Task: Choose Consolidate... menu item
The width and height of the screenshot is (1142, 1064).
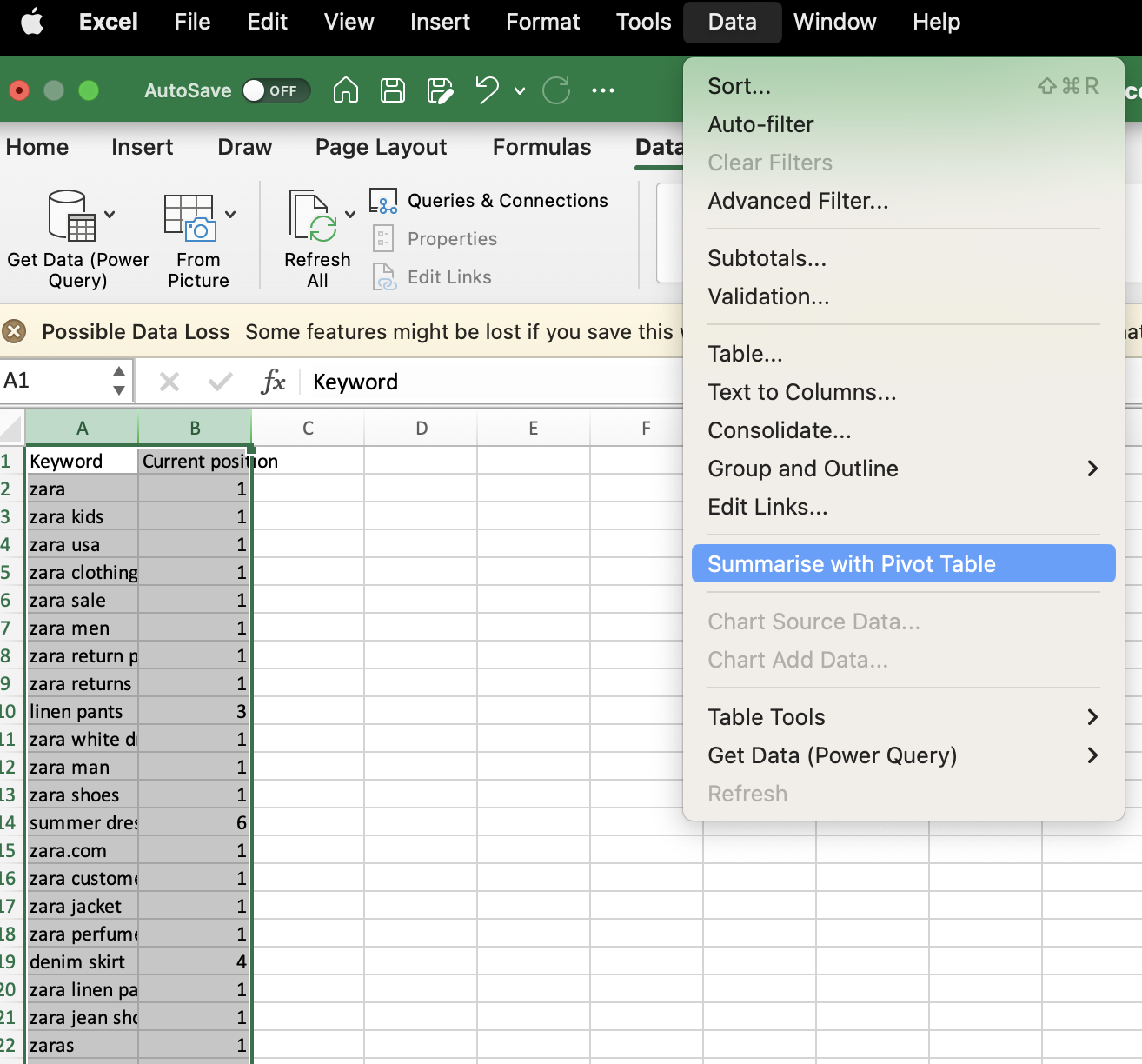Action: (904, 430)
